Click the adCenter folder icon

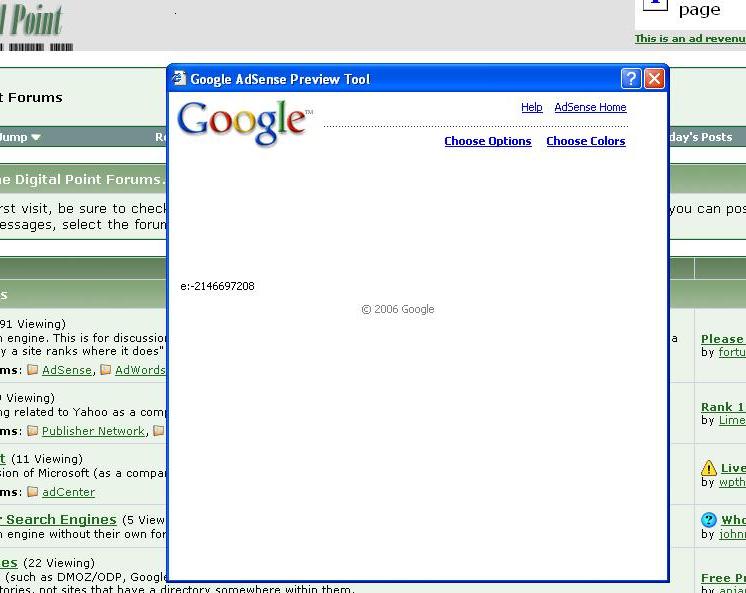32,491
